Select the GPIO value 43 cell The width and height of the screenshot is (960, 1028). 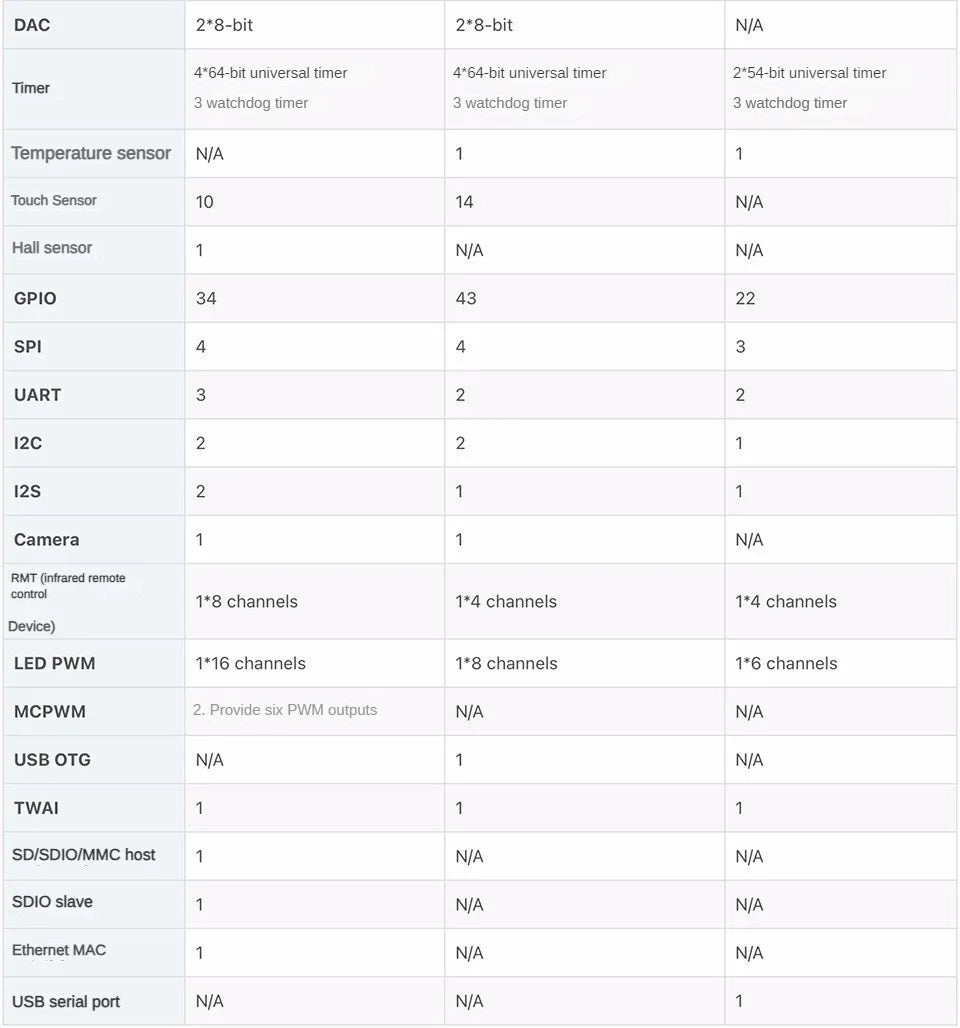(584, 298)
